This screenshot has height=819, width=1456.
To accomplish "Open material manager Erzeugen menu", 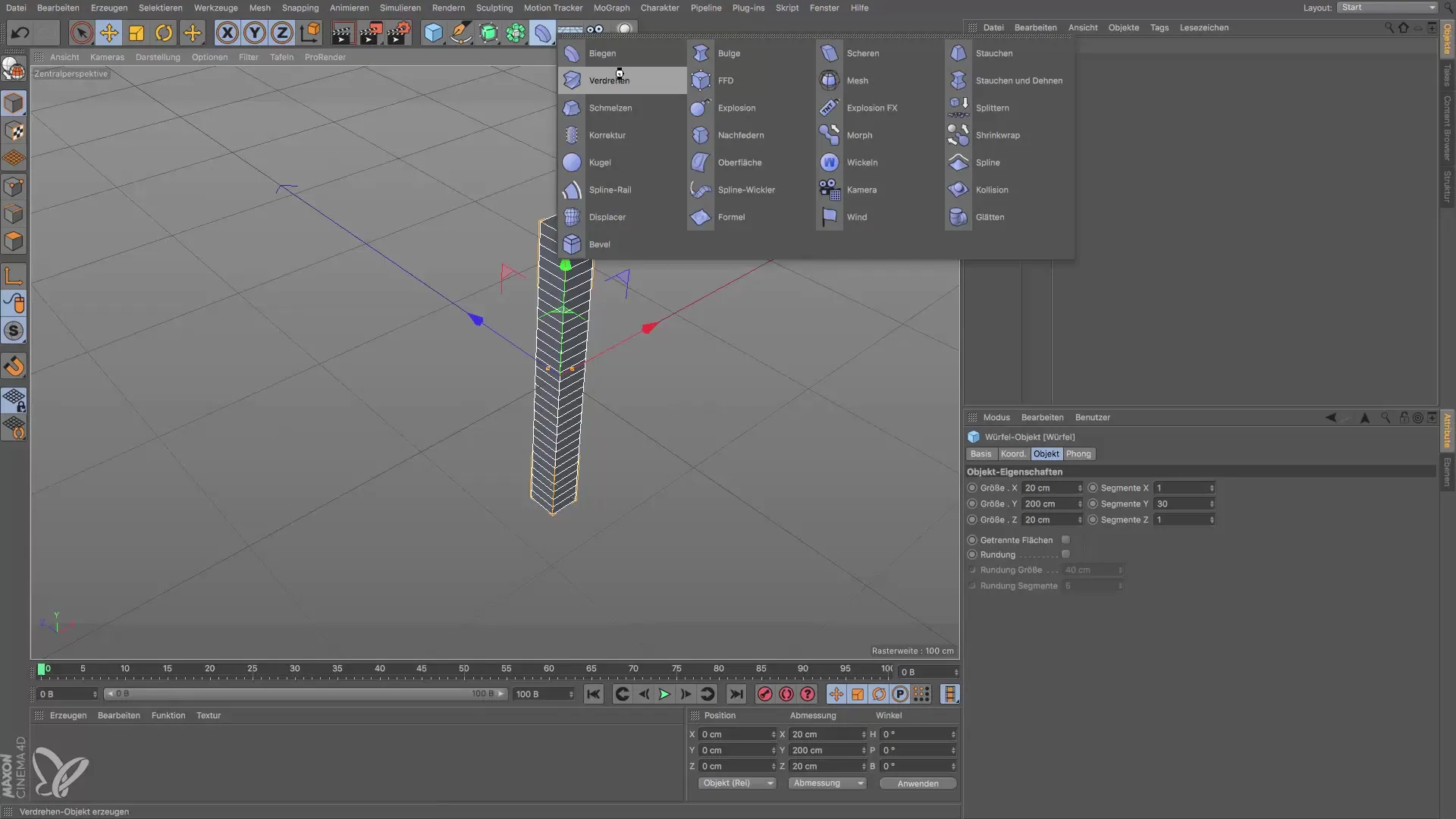I will pos(68,715).
